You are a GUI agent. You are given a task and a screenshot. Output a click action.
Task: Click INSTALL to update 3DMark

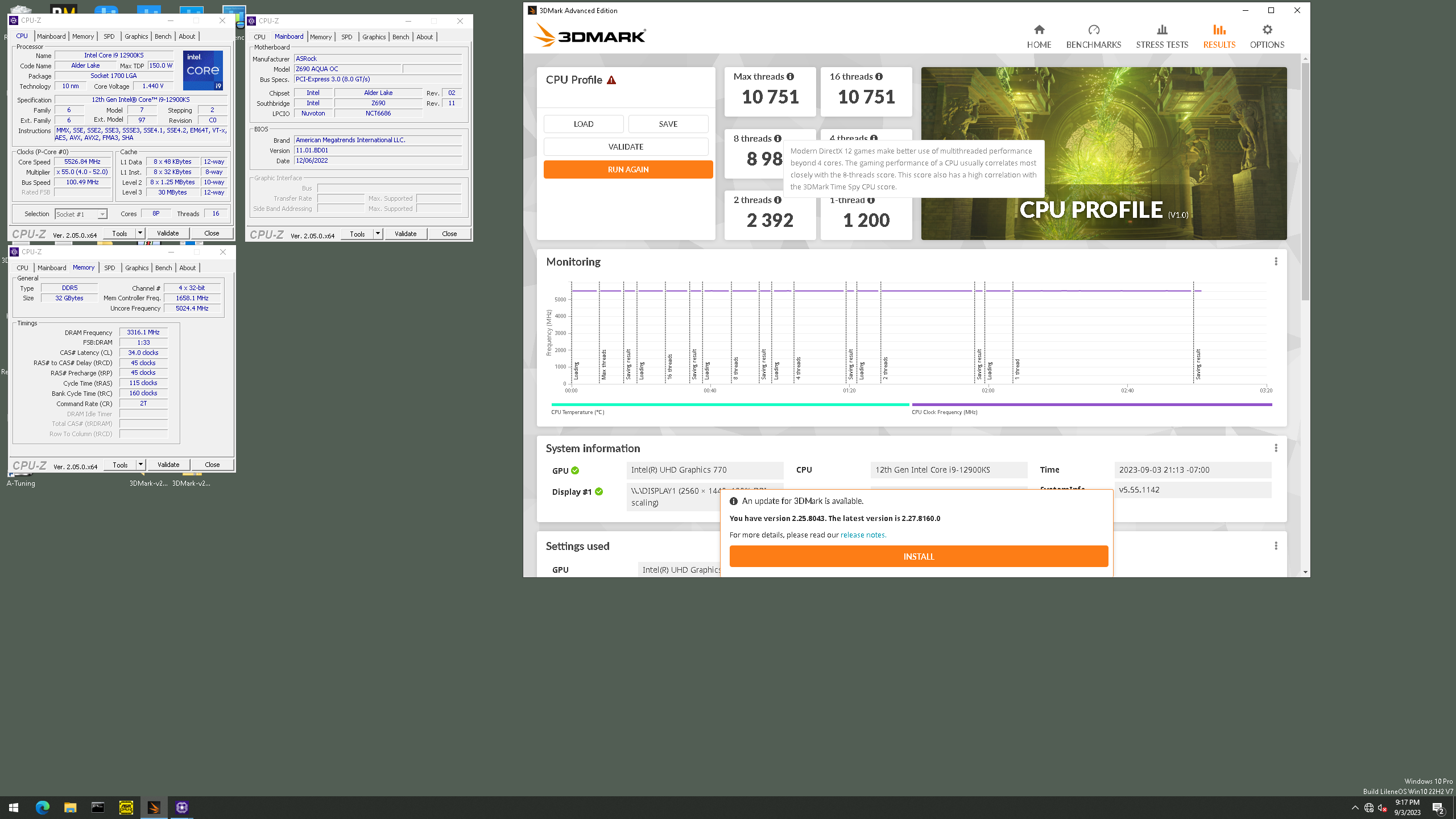tap(919, 556)
